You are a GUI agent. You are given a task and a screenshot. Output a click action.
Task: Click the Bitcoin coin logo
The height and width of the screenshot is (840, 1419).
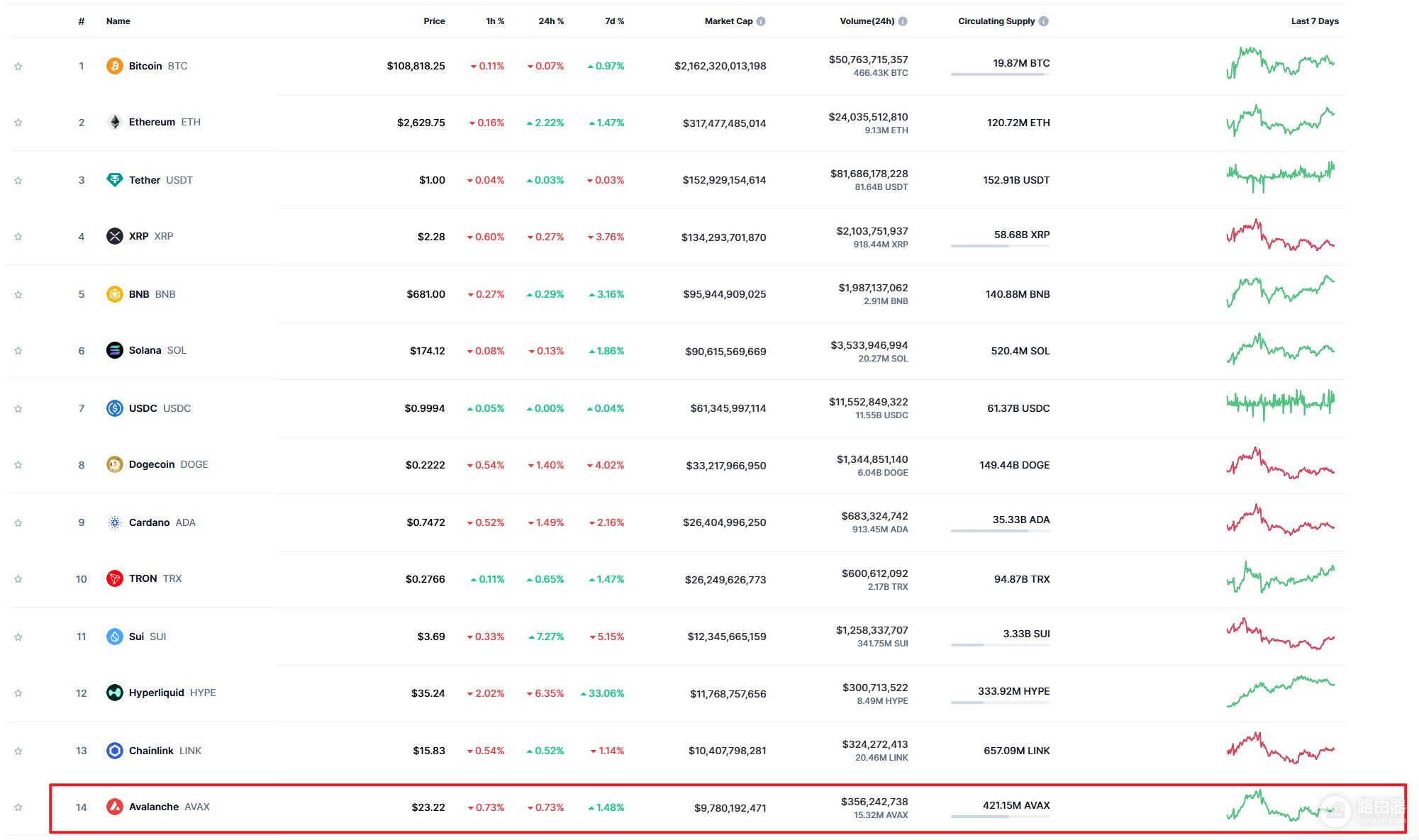pyautogui.click(x=114, y=66)
